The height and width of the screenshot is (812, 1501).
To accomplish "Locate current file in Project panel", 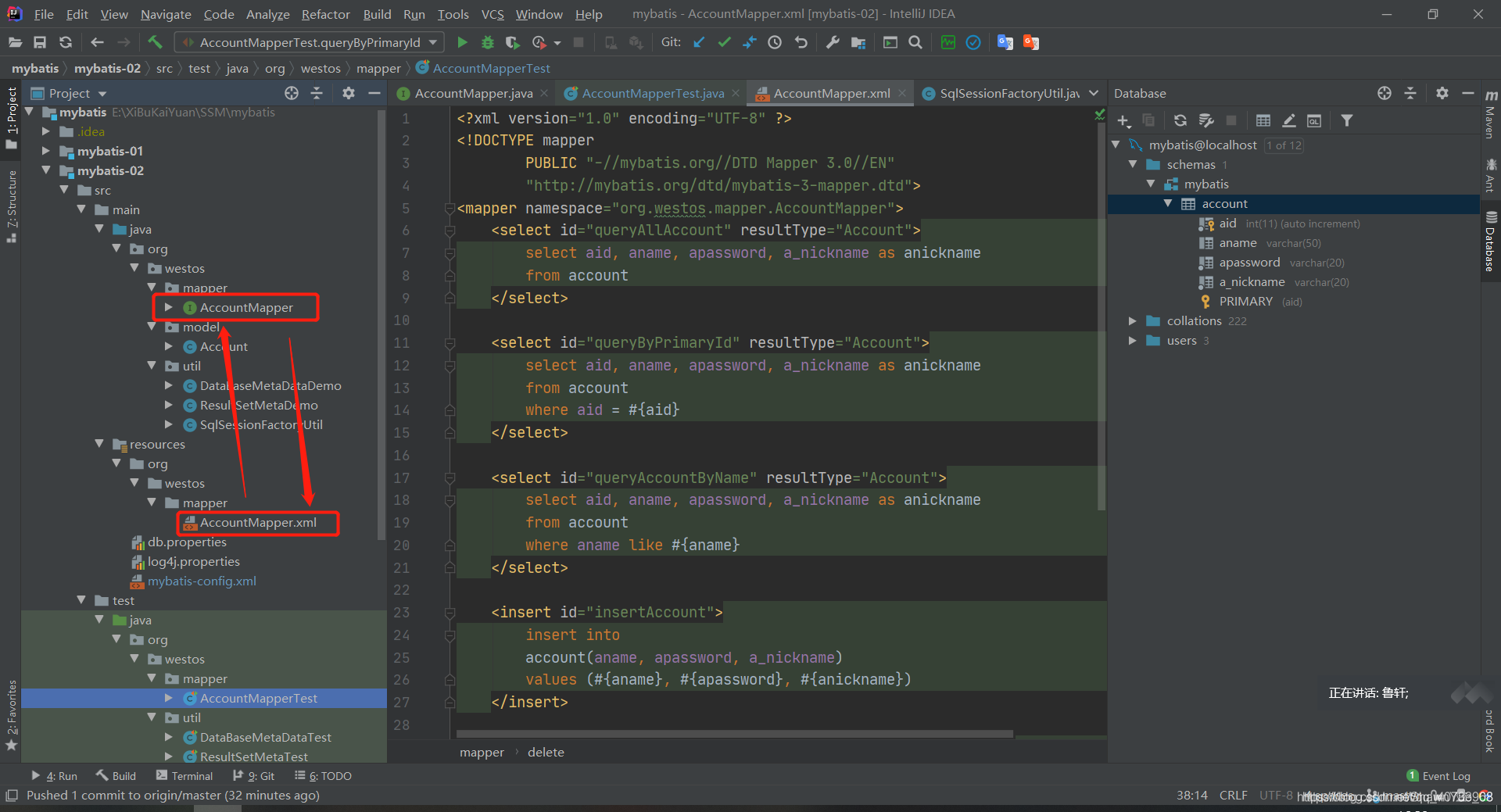I will tap(292, 93).
